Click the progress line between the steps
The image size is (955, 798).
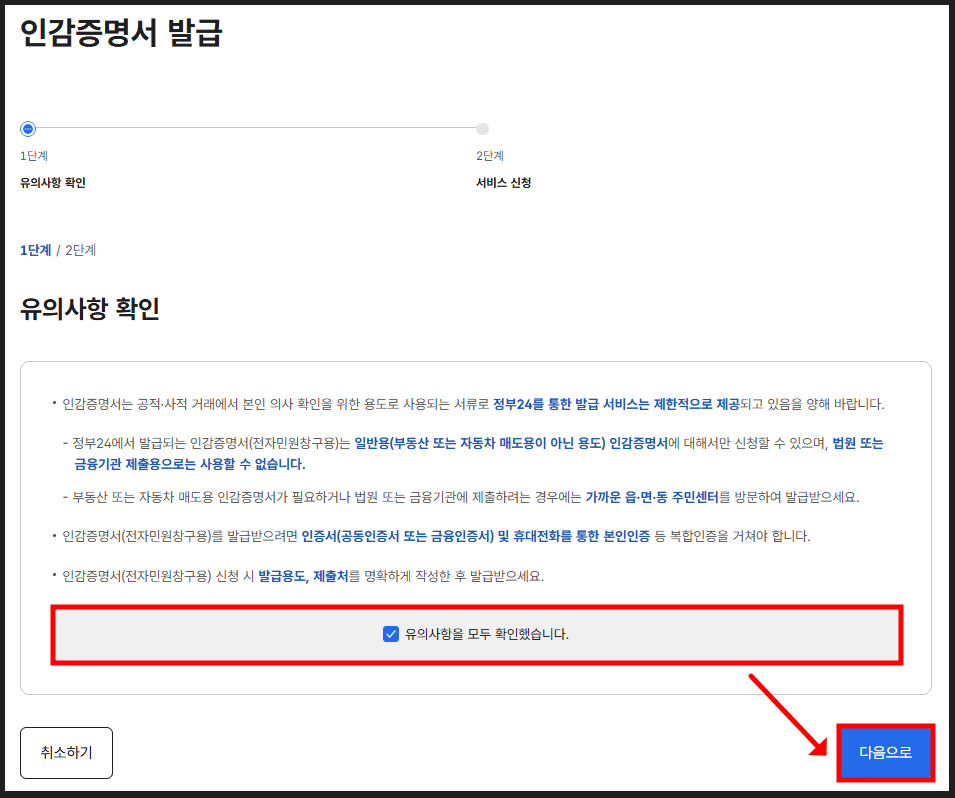(255, 129)
